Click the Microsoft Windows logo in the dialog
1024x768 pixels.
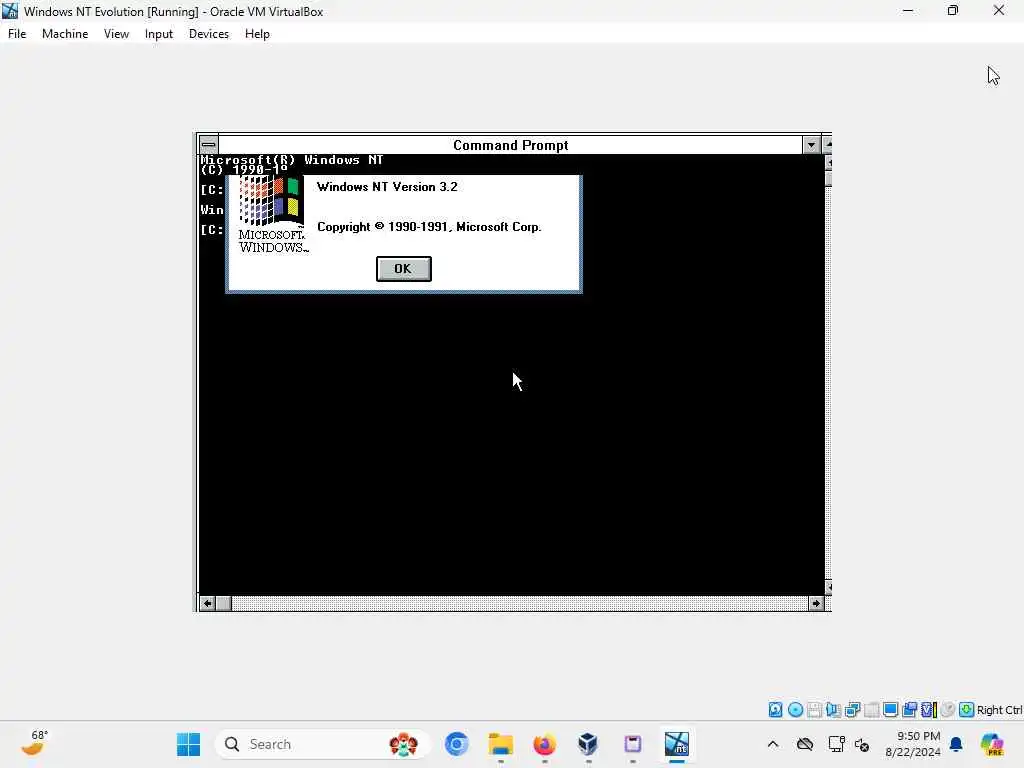coord(272,215)
